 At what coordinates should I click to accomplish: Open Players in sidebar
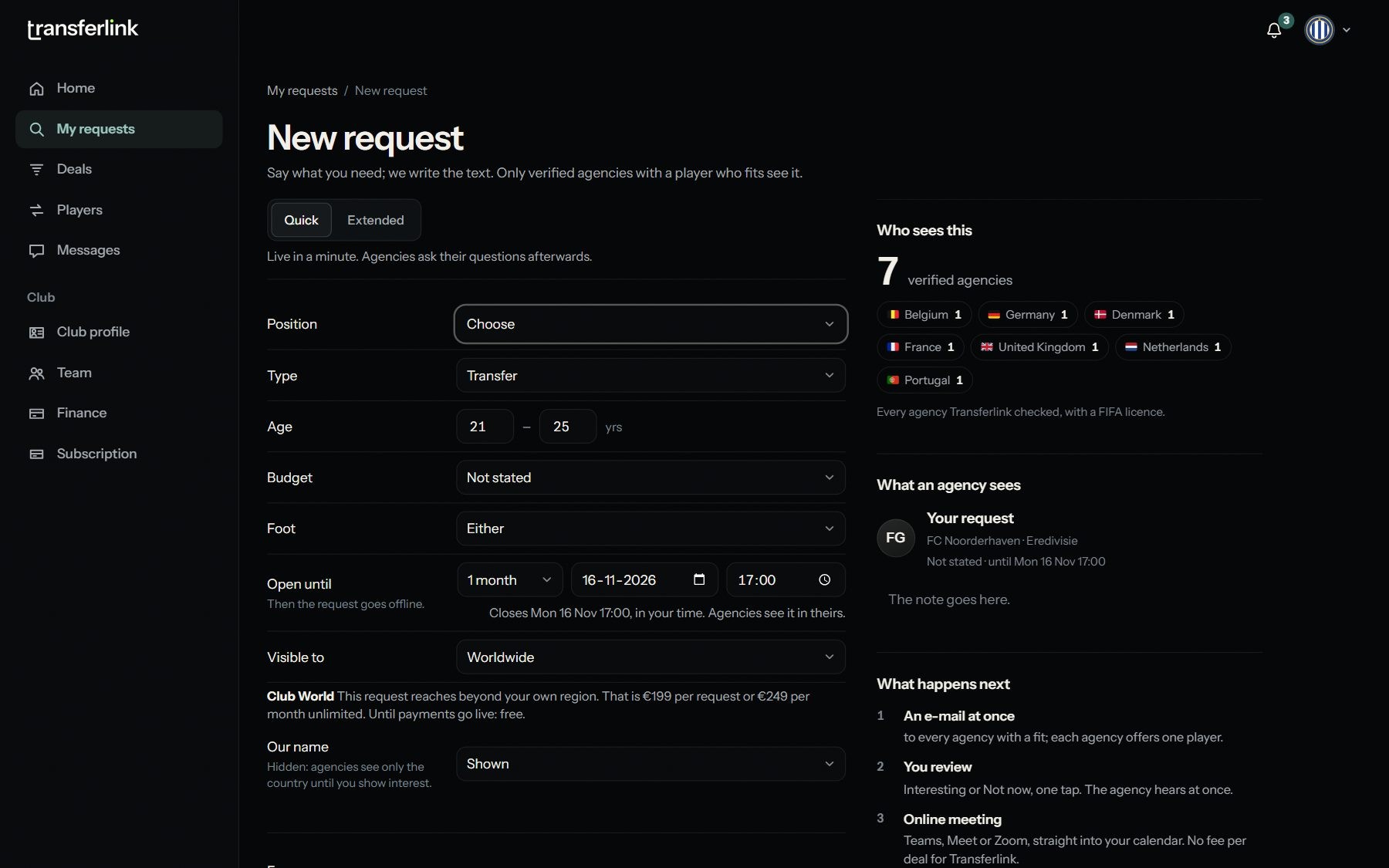[119, 210]
